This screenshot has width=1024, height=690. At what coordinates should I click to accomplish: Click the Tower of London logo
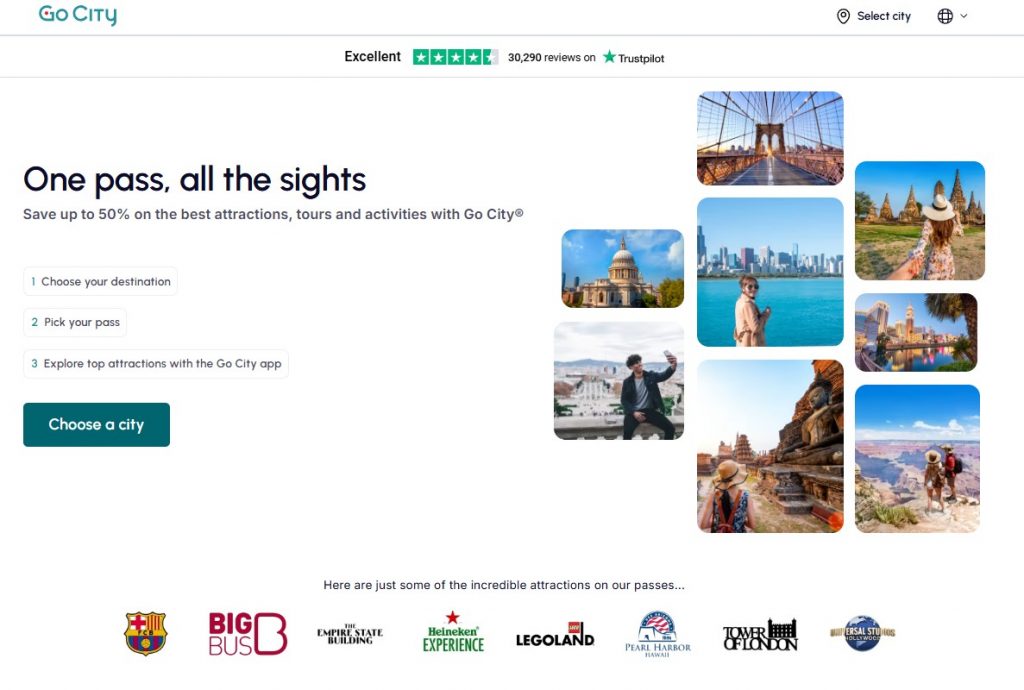coord(760,632)
